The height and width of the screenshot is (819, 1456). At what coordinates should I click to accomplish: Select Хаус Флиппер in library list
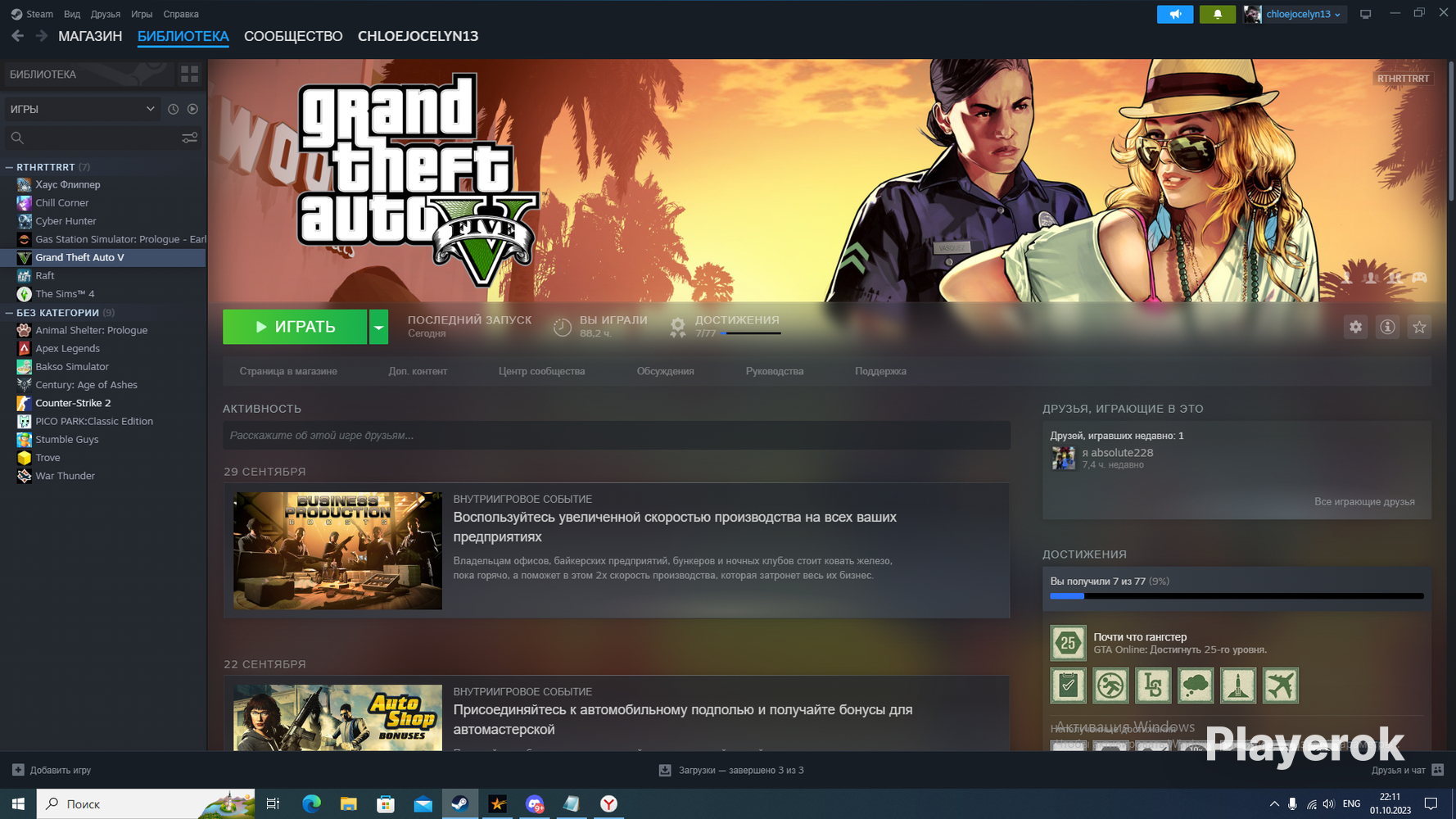click(x=103, y=185)
